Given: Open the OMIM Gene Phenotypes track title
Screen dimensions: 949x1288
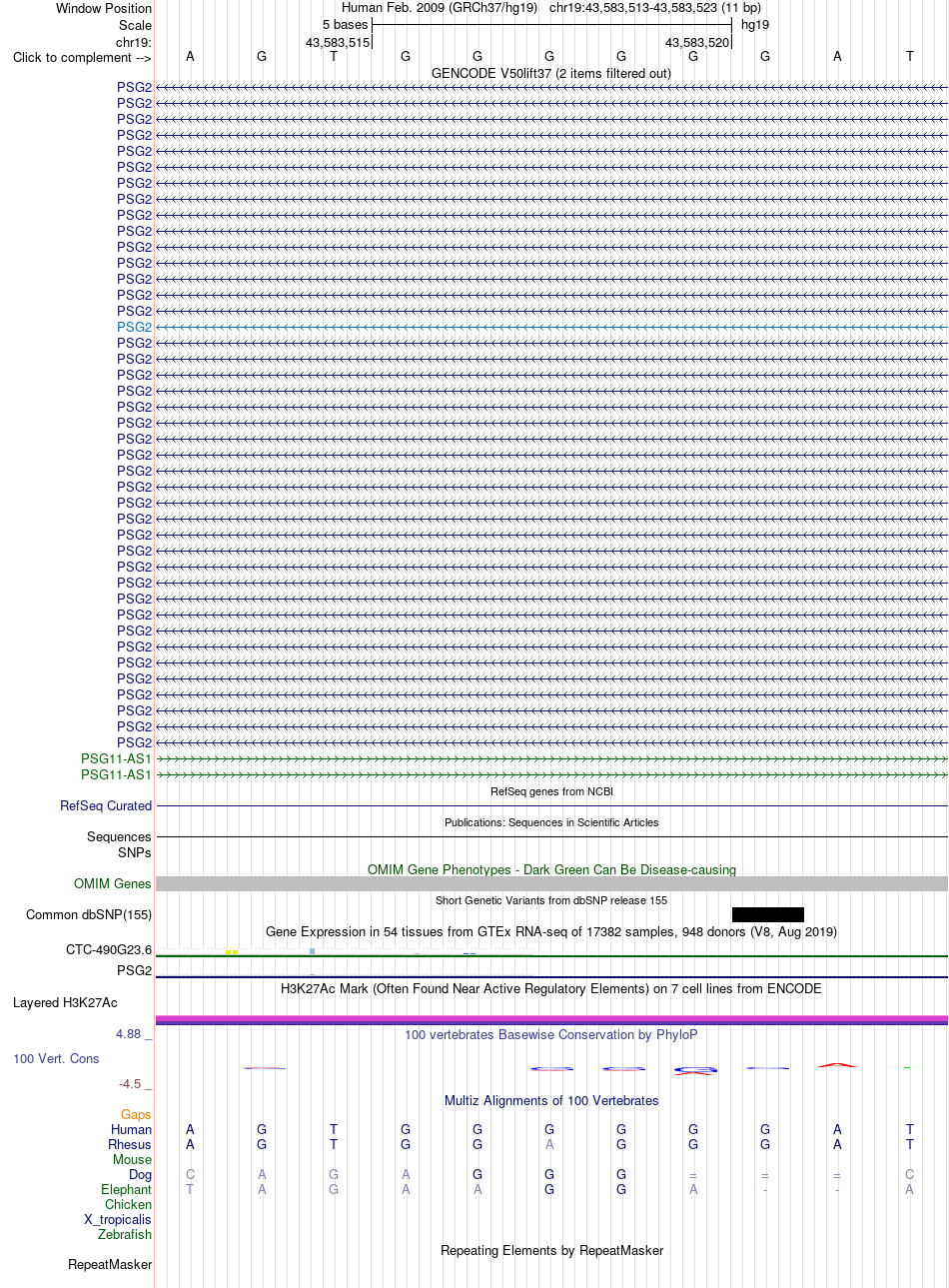Looking at the screenshot, I should click(551, 869).
